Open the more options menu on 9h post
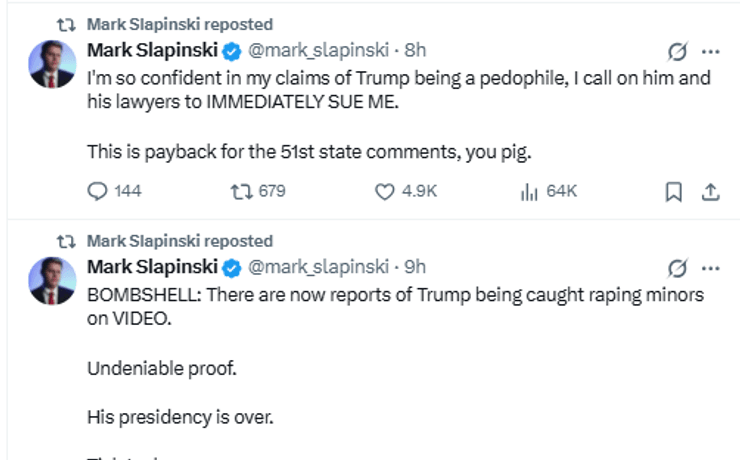Viewport: 740px width, 460px height. (710, 268)
